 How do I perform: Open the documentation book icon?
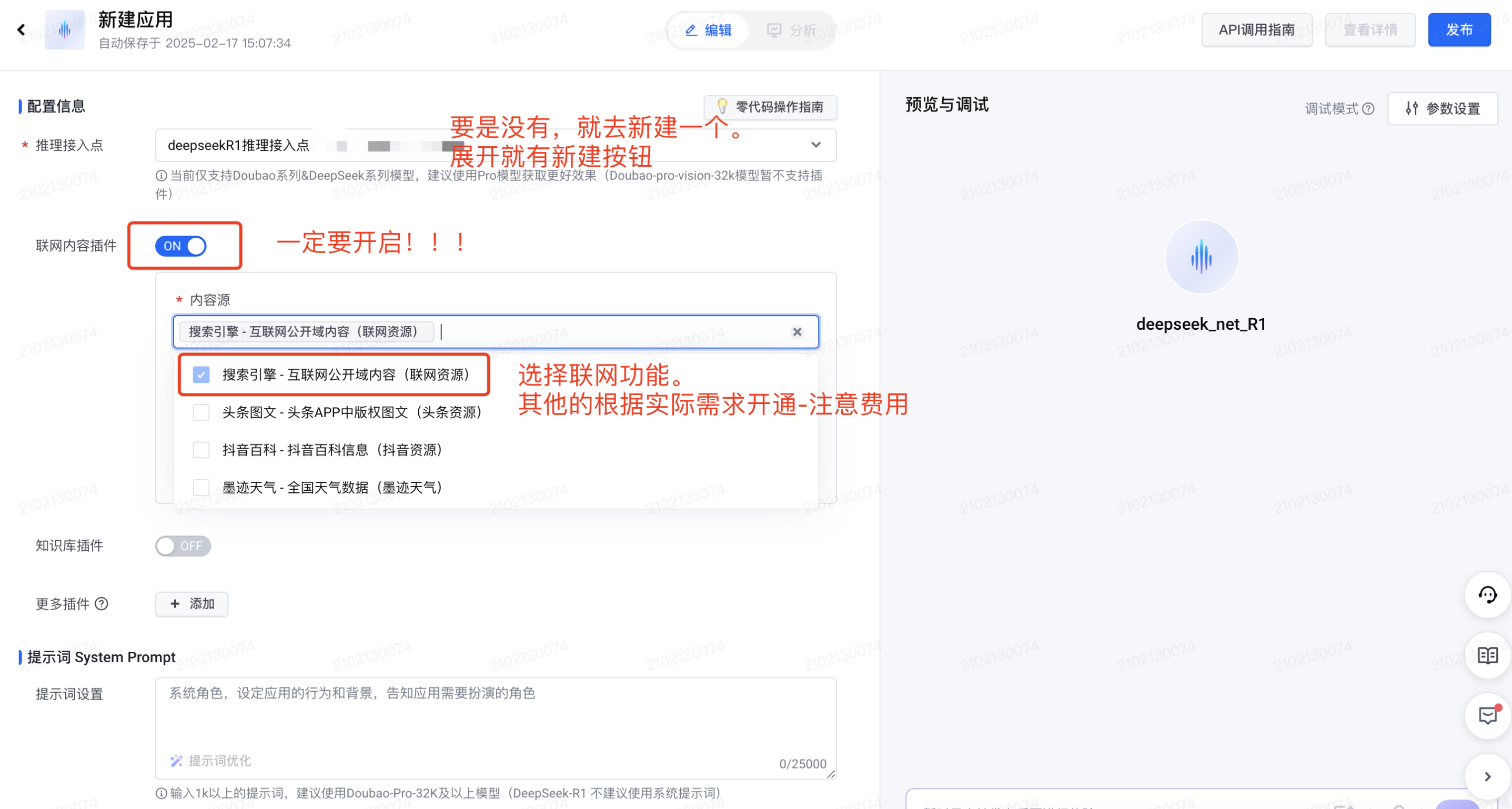click(x=1487, y=655)
